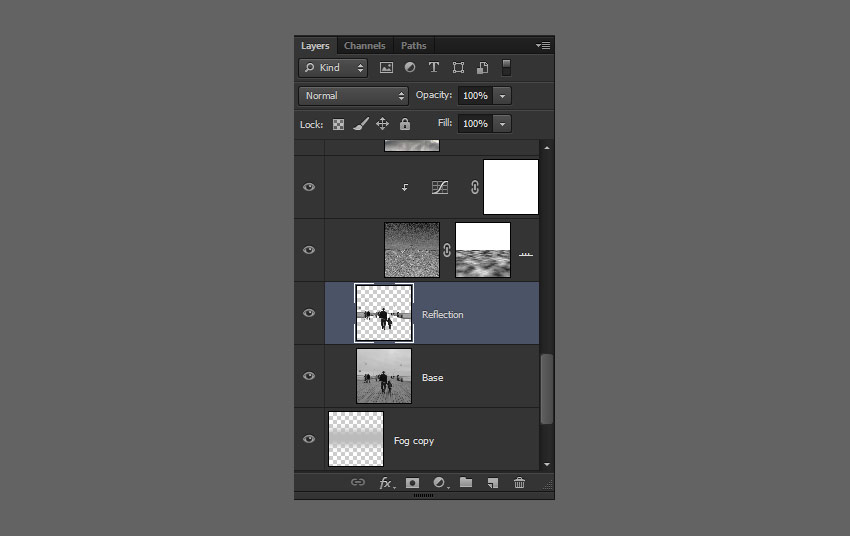This screenshot has width=850, height=536.
Task: Click the Reflection layer thumbnail
Action: (x=384, y=313)
